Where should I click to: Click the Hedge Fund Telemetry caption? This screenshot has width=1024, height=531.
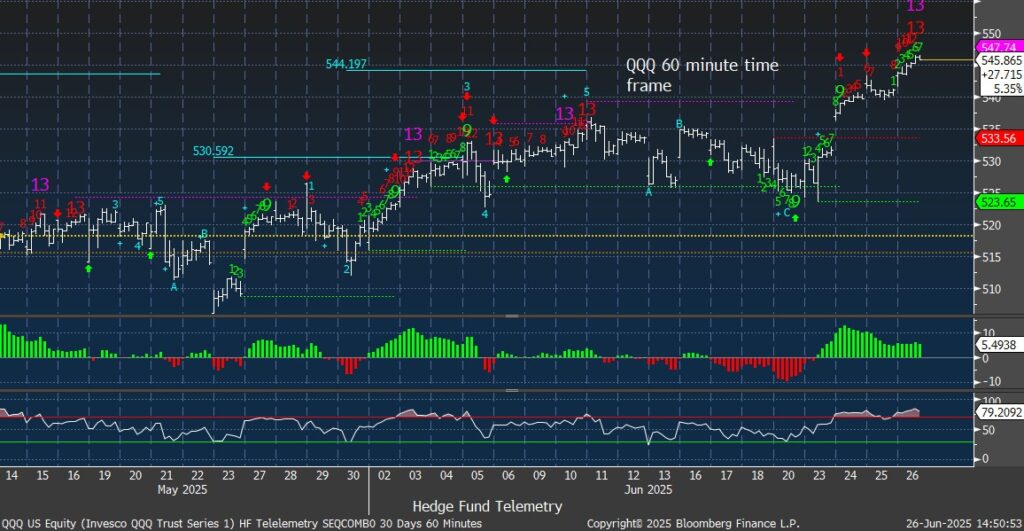[x=487, y=506]
